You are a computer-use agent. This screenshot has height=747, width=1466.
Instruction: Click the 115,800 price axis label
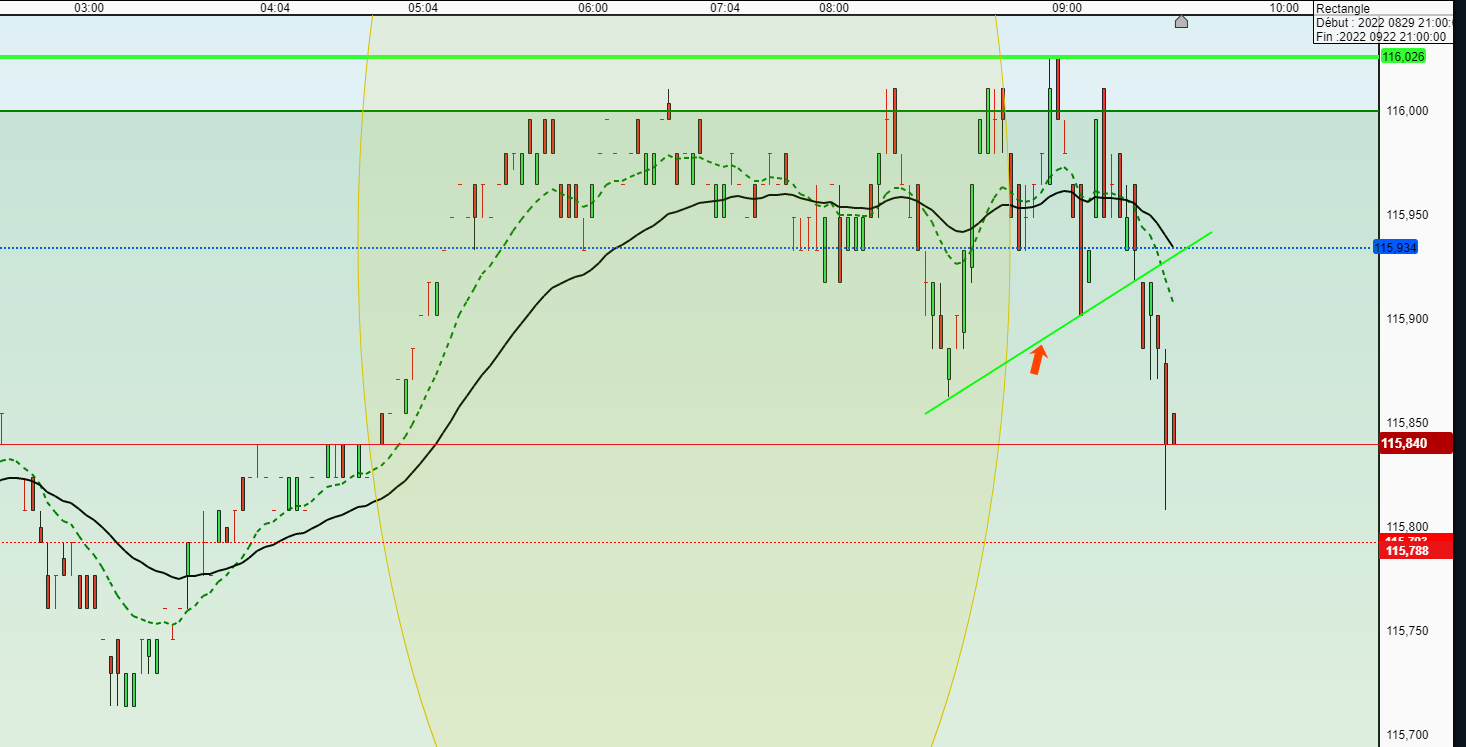[x=1408, y=527]
